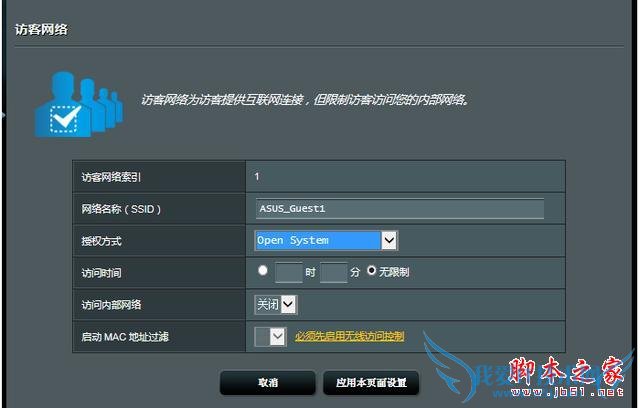Click the guest network description text

pos(305,100)
